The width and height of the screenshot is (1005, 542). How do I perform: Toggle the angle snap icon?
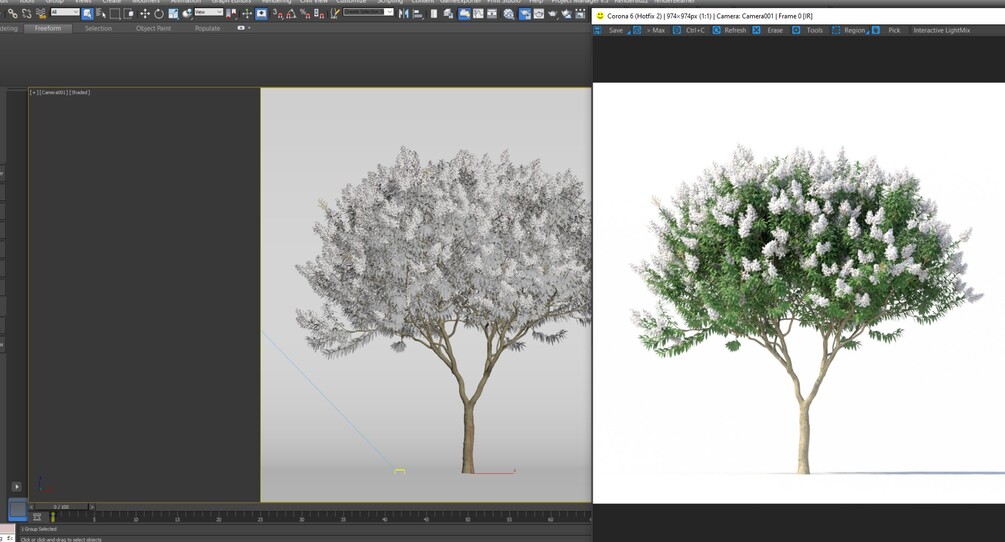(x=291, y=13)
